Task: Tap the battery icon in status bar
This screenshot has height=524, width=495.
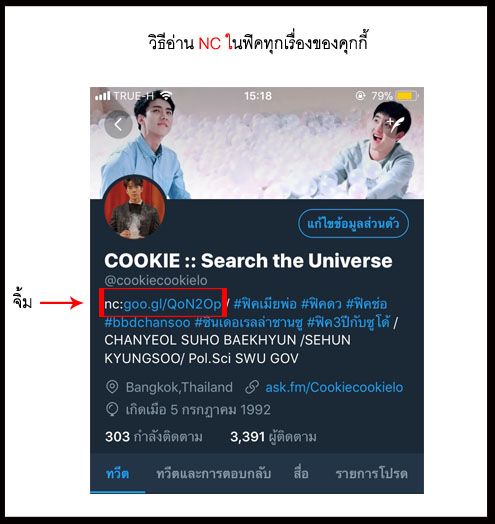Action: pos(407,96)
